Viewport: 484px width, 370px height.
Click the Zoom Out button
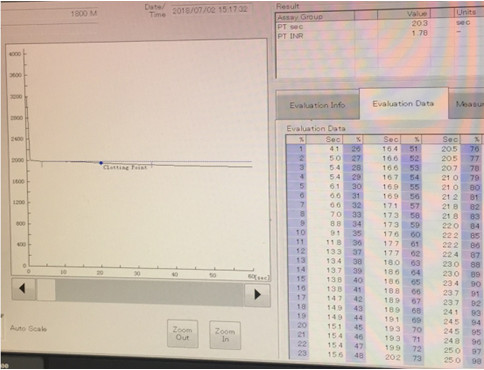[182, 334]
